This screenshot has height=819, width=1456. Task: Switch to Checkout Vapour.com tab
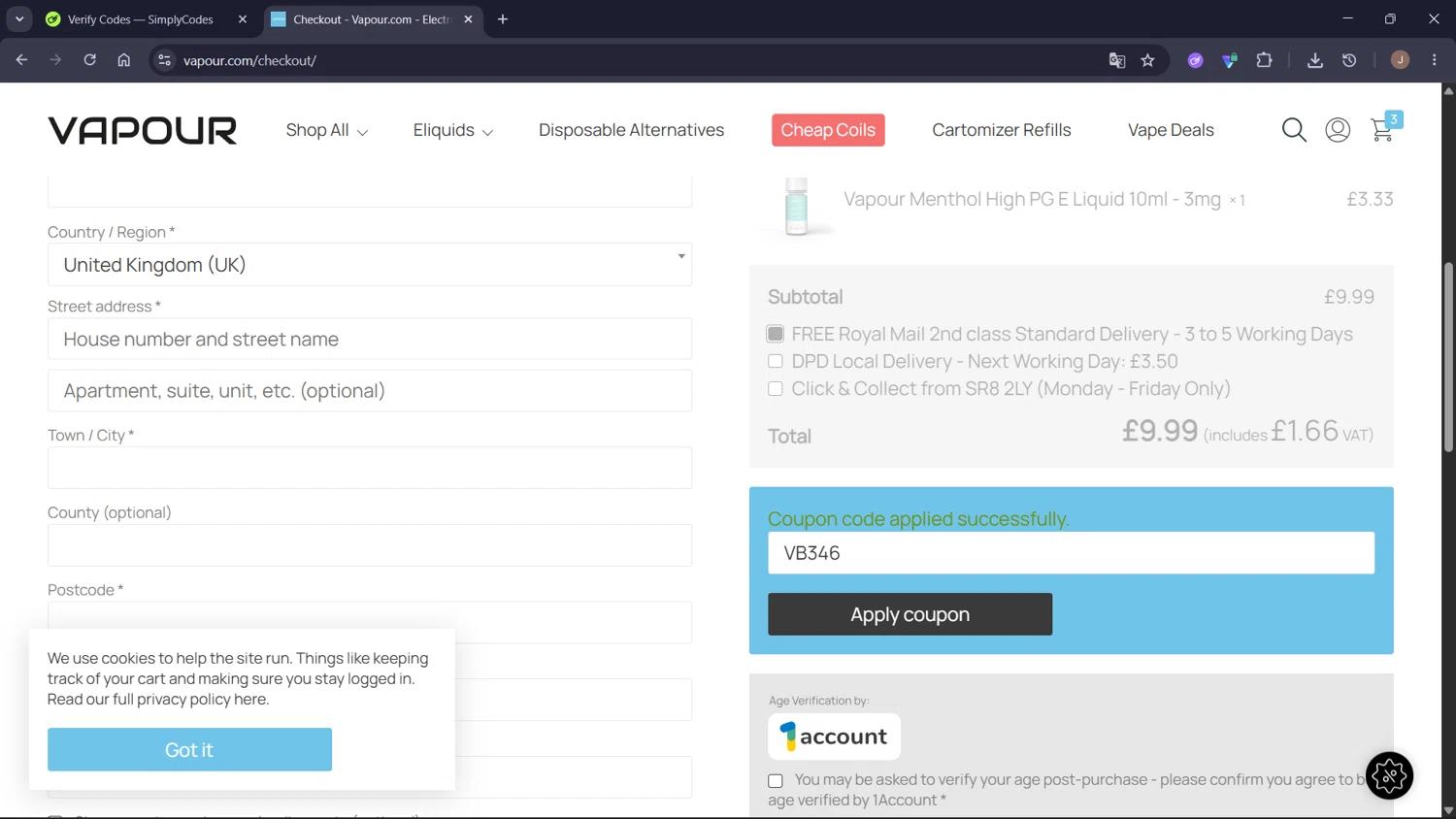click(374, 19)
